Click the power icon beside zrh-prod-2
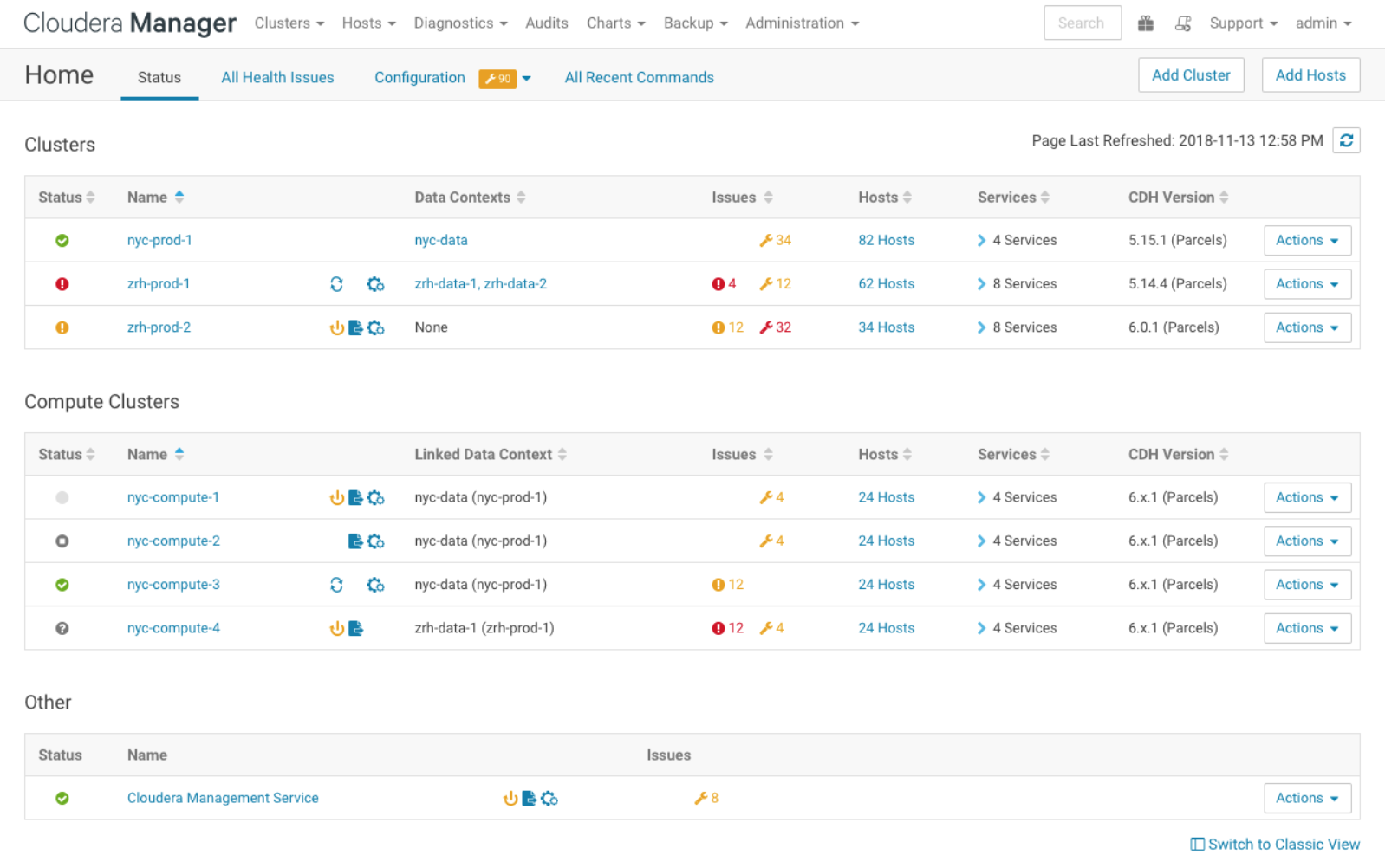 (336, 327)
